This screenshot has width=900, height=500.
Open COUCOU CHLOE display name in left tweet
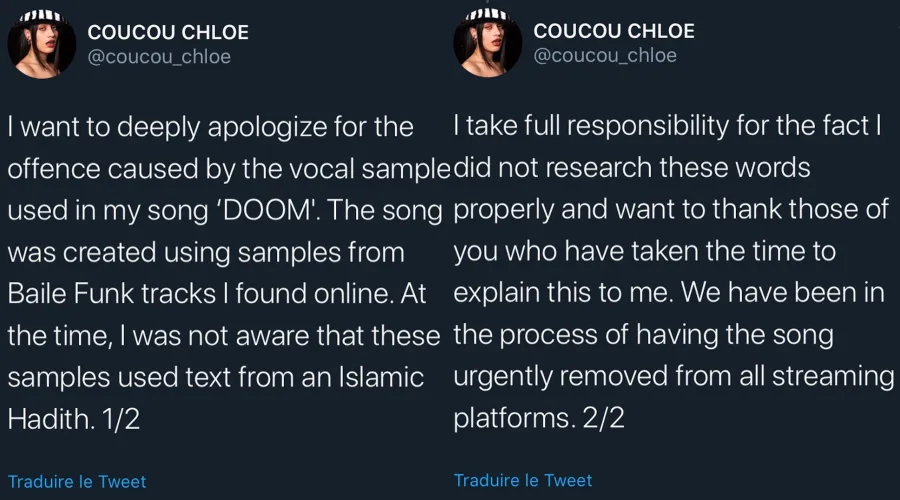[168, 32]
